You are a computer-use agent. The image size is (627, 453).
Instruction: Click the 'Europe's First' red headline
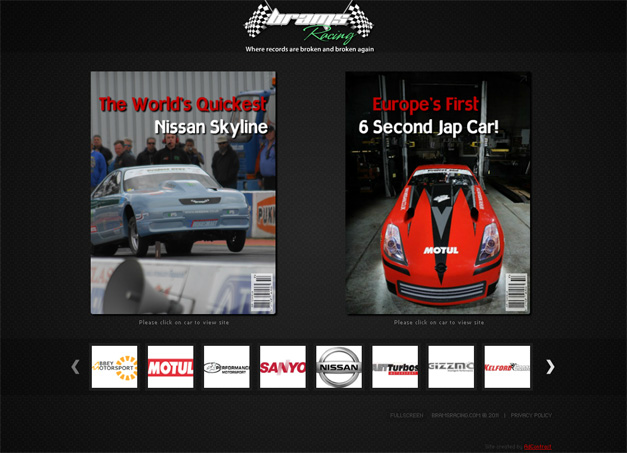click(425, 104)
